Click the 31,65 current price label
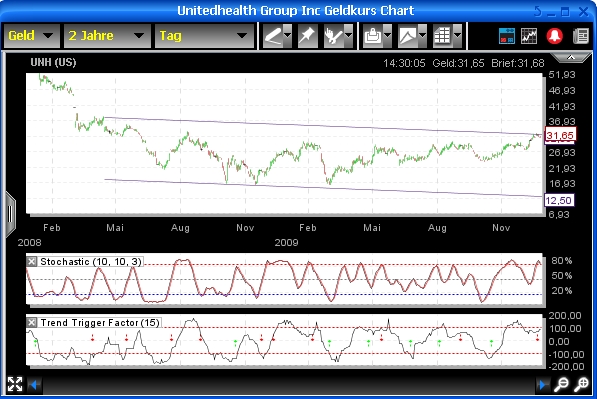597x399 pixels. coord(560,135)
